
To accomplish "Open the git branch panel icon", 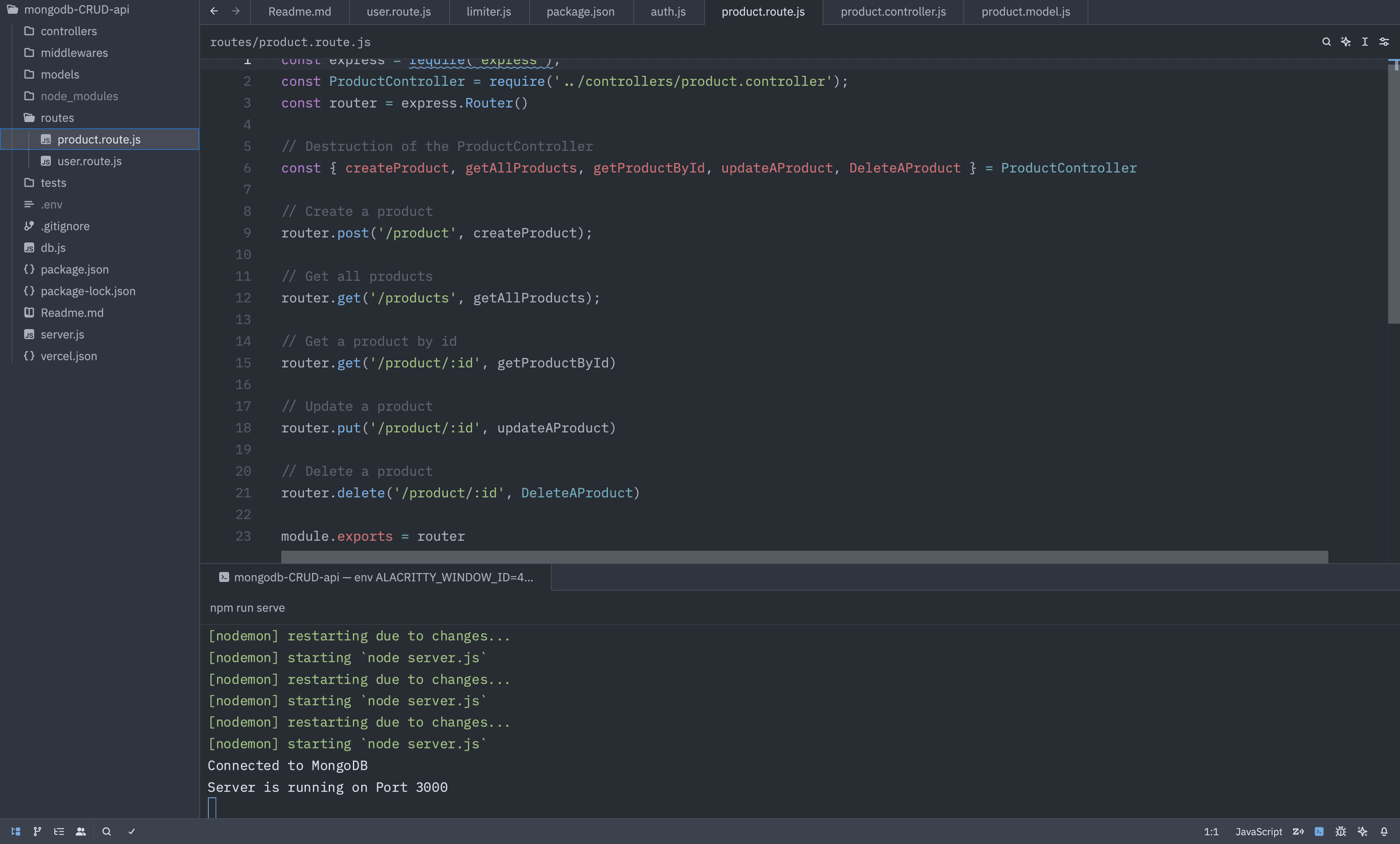I will [x=37, y=831].
